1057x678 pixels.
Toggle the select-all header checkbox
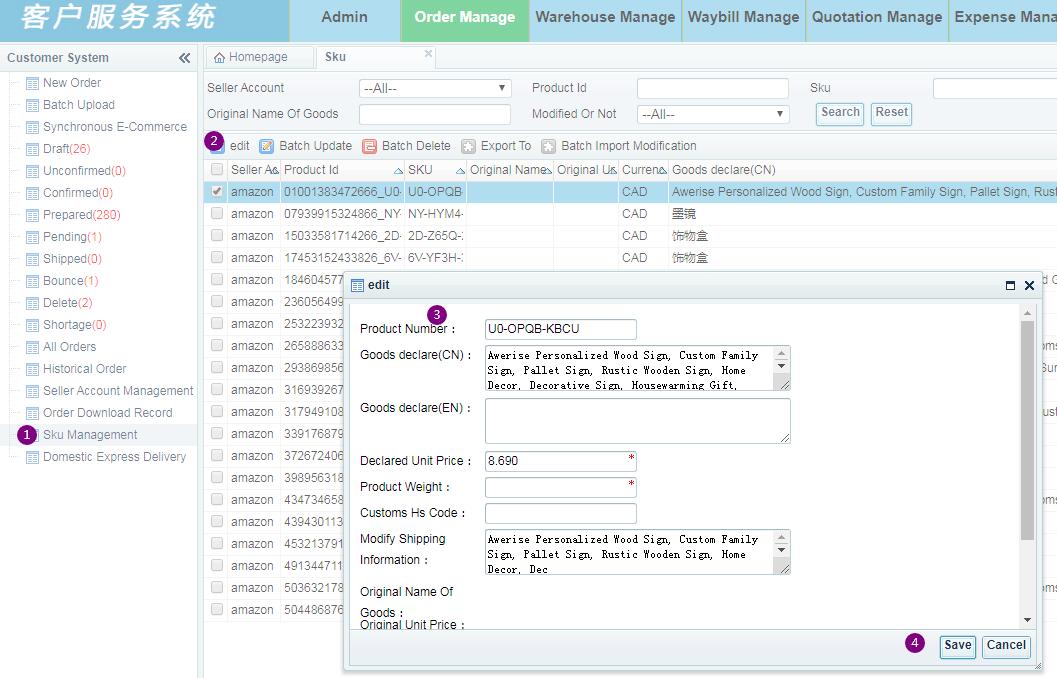coord(216,169)
